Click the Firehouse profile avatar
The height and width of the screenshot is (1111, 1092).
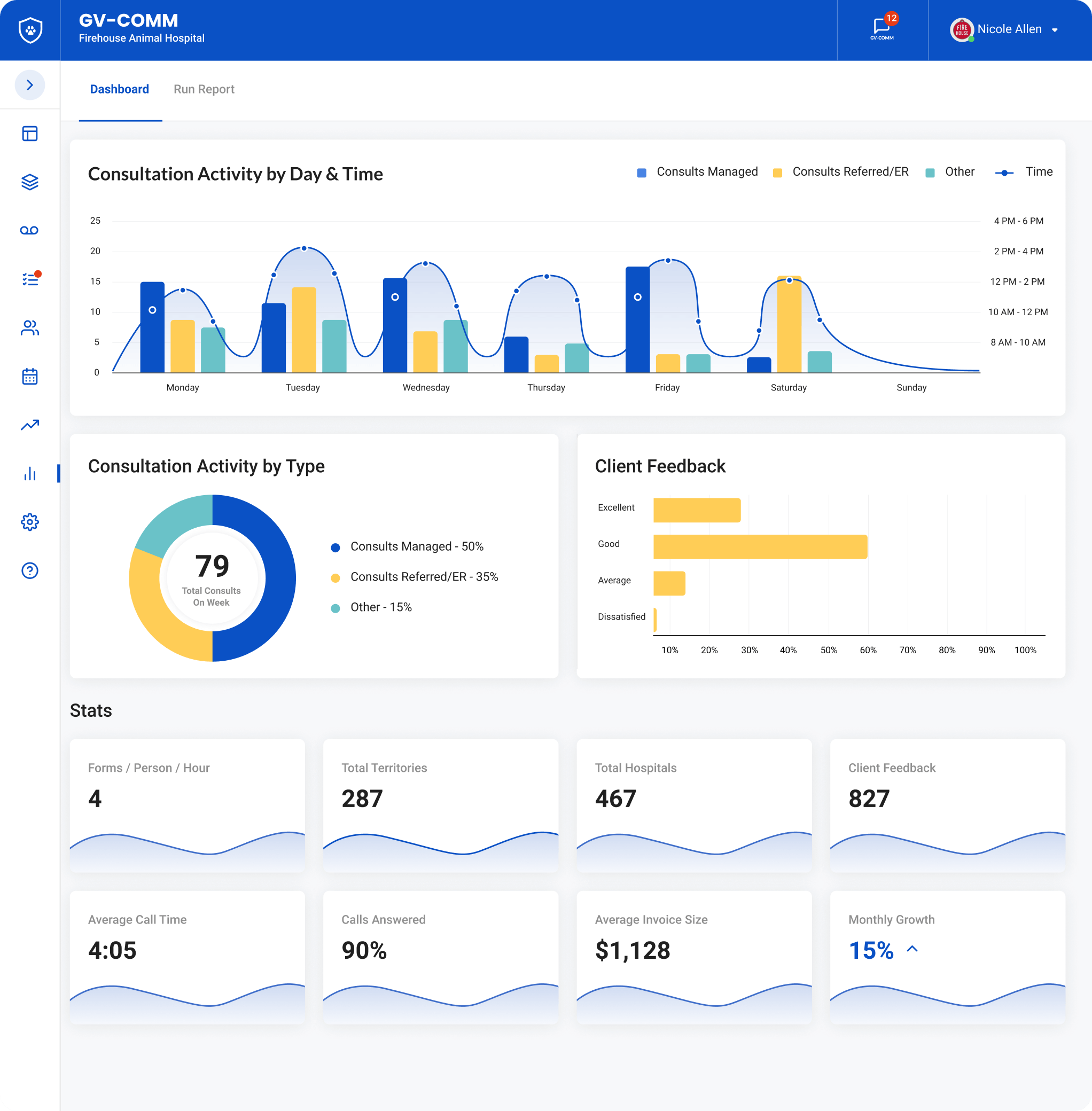coord(962,30)
